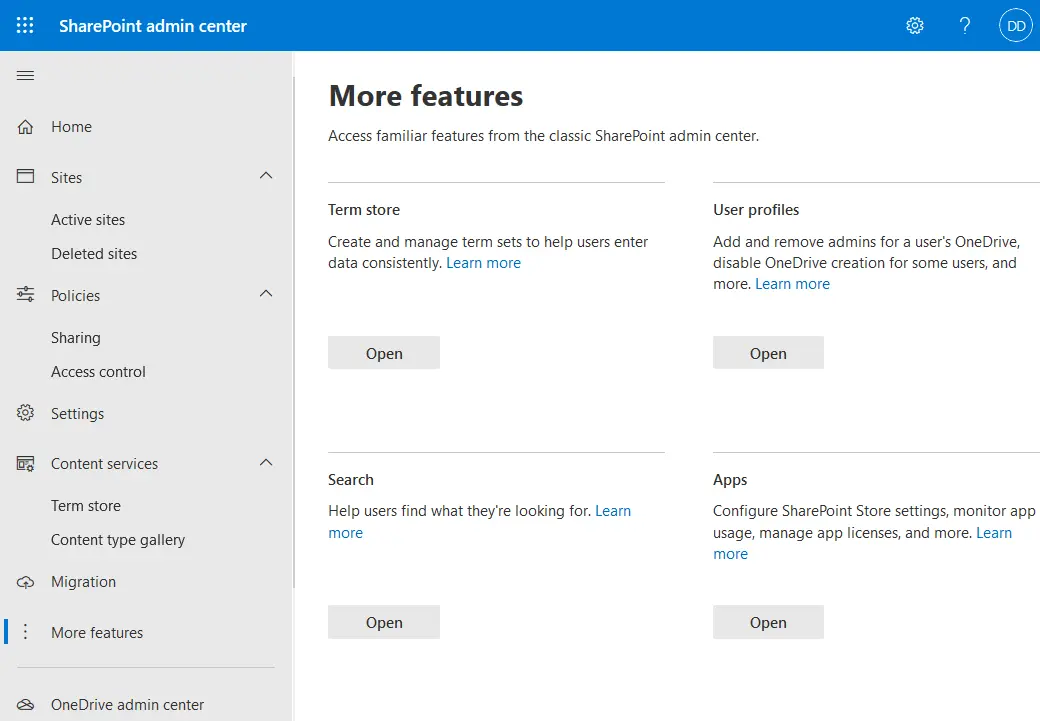Click the Migration cloud upload icon
This screenshot has height=721, width=1040.
click(x=25, y=582)
